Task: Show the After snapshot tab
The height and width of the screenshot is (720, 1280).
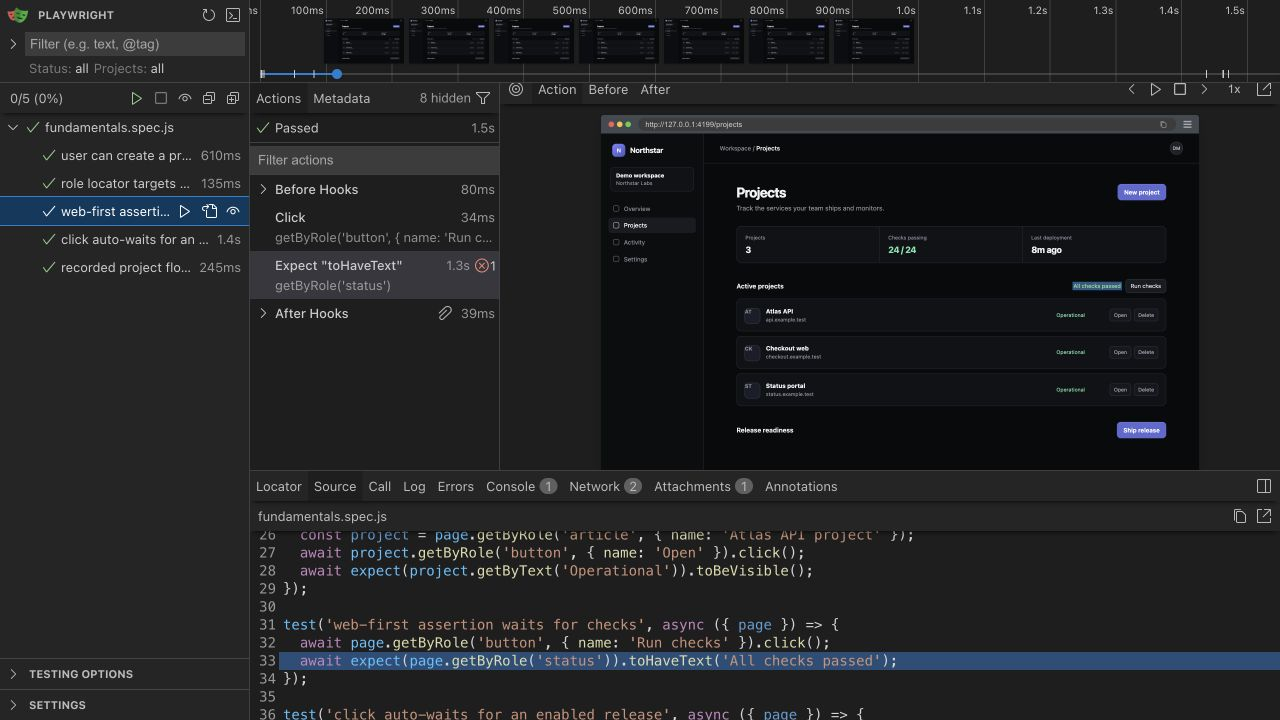Action: [655, 89]
